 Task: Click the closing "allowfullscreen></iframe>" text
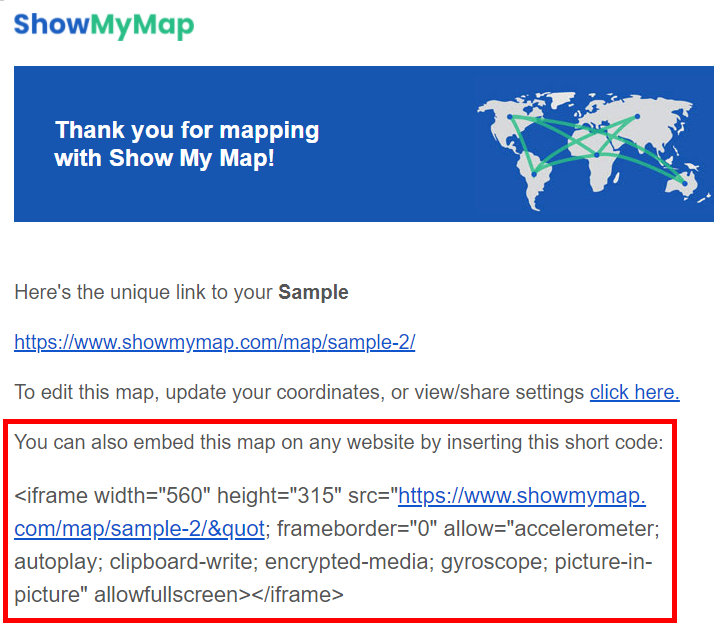[218, 595]
